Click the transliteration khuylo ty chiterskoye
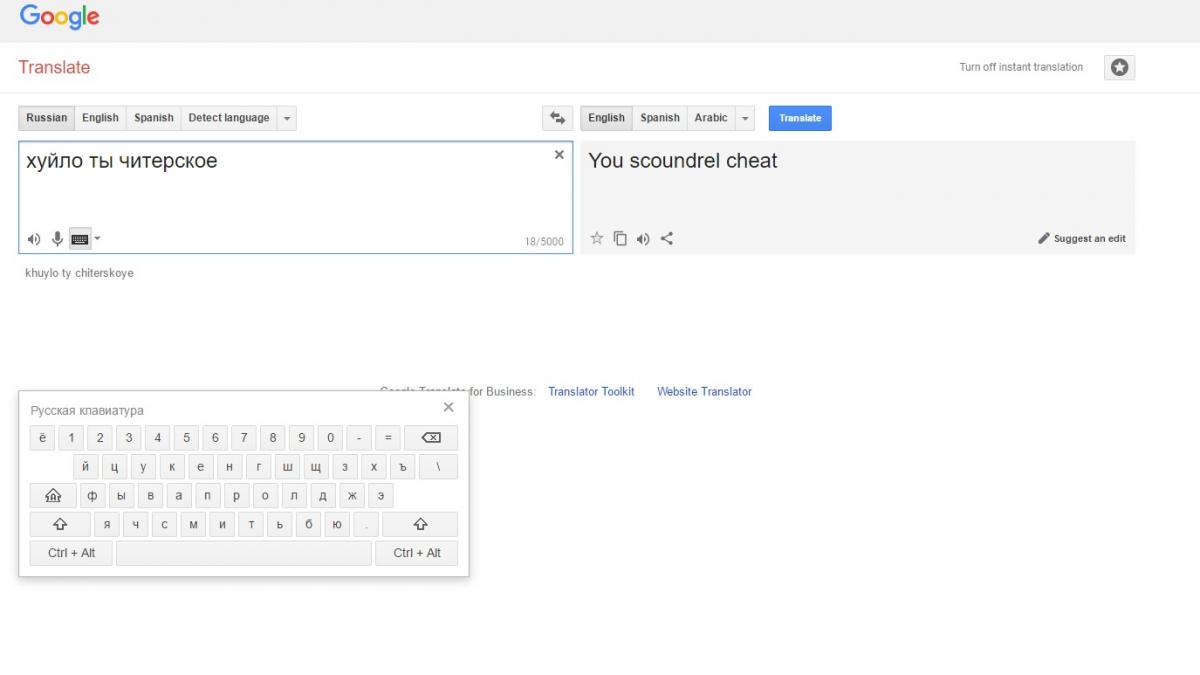The image size is (1200, 675). [x=80, y=273]
